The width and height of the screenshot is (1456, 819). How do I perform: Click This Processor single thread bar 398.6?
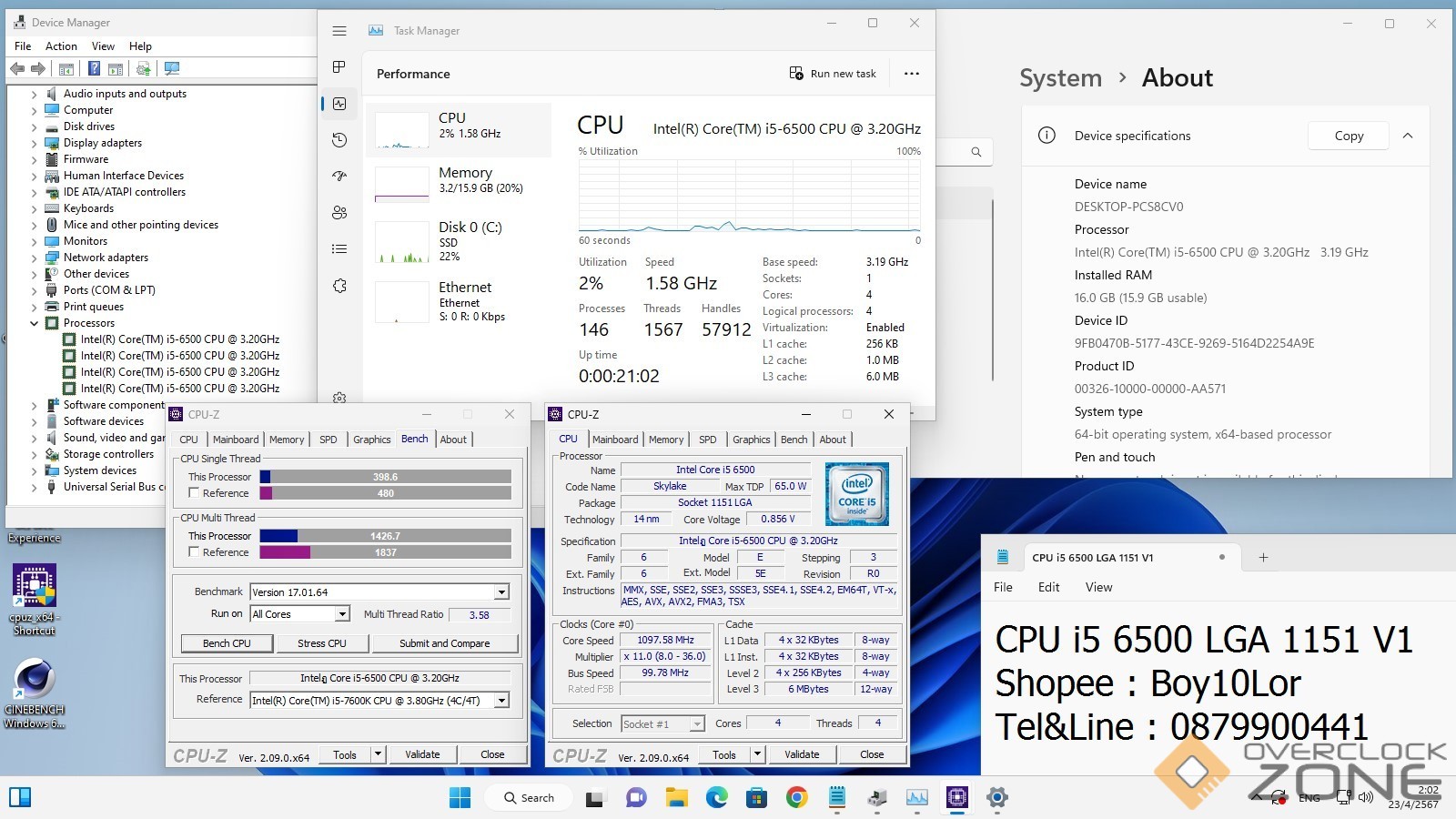[x=386, y=477]
